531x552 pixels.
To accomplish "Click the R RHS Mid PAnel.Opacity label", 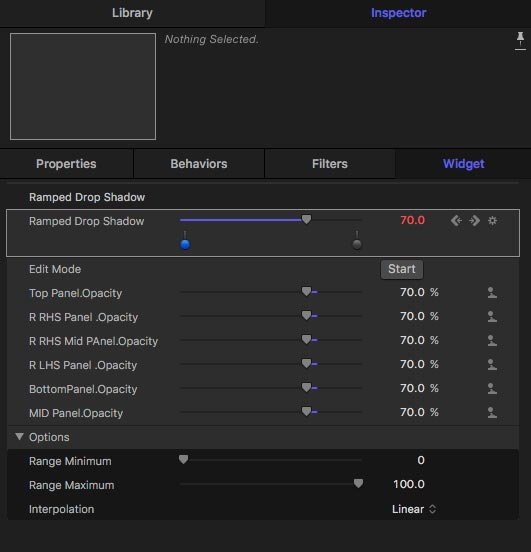I will click(93, 341).
